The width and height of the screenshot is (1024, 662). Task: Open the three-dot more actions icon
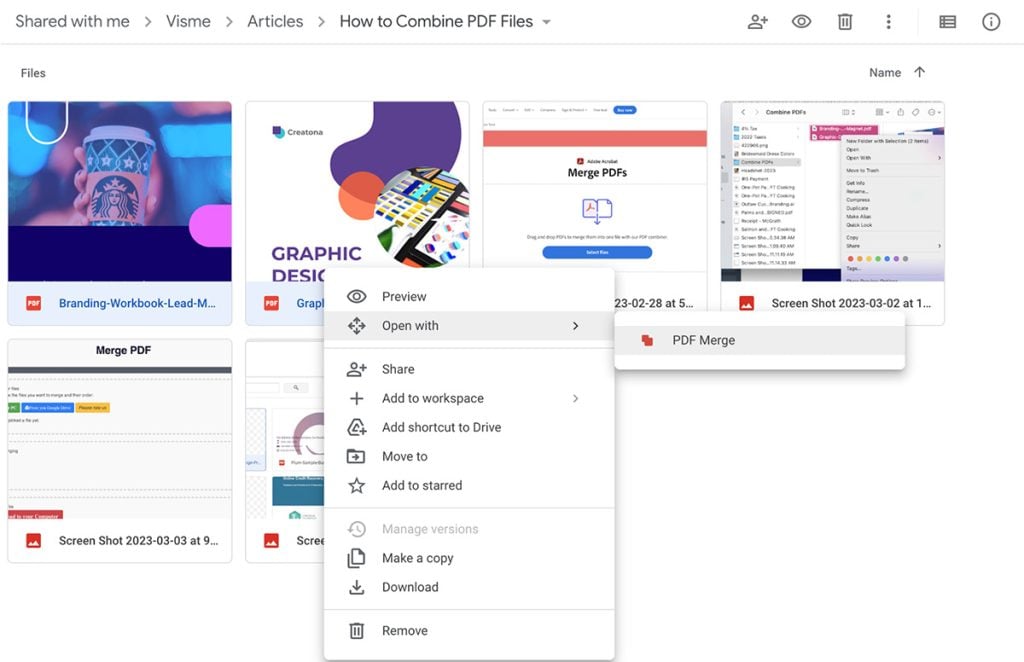tap(889, 21)
